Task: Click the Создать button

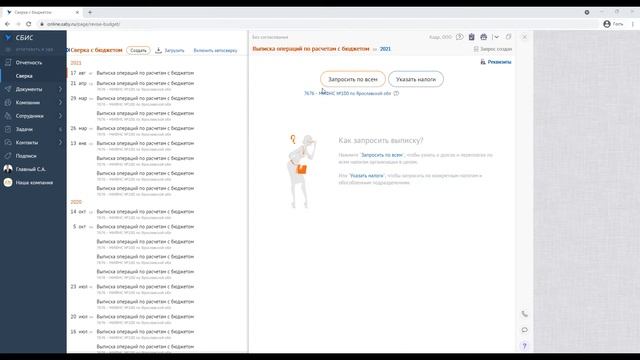Action: 138,50
